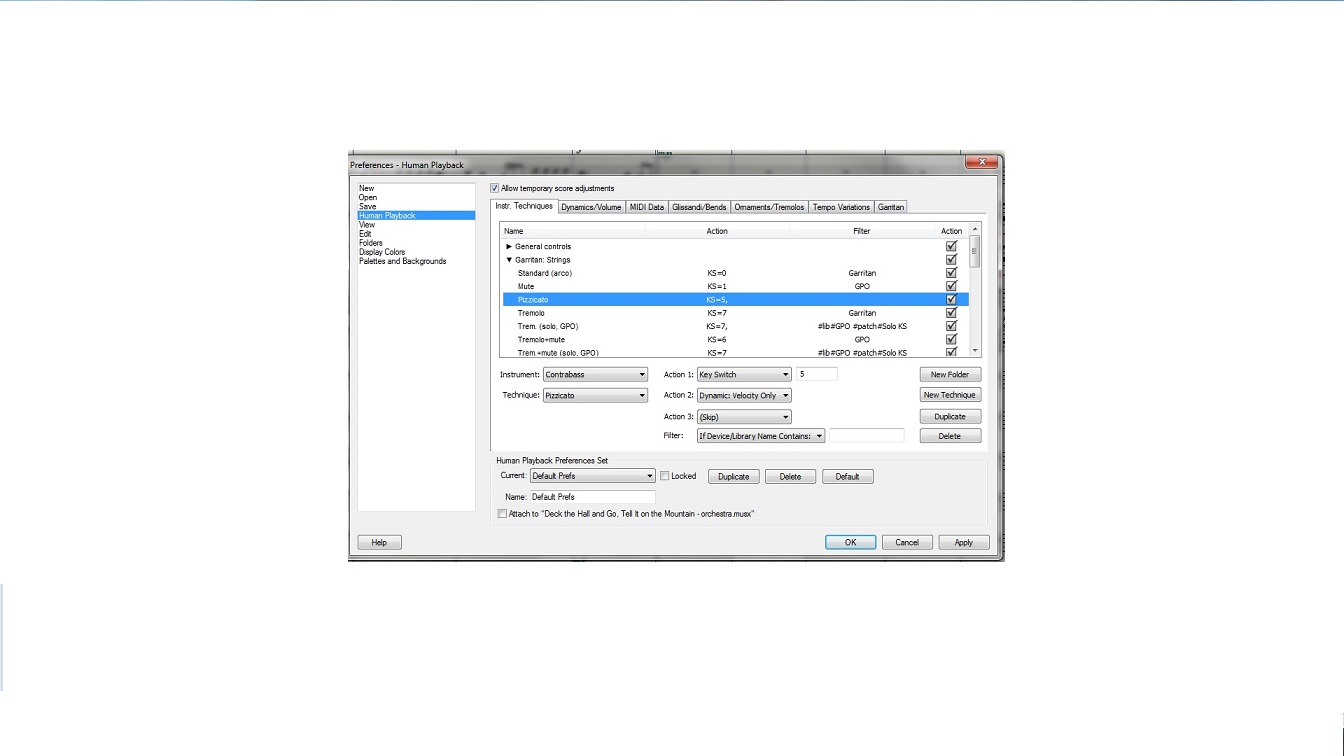Click the New Folder button

click(950, 374)
